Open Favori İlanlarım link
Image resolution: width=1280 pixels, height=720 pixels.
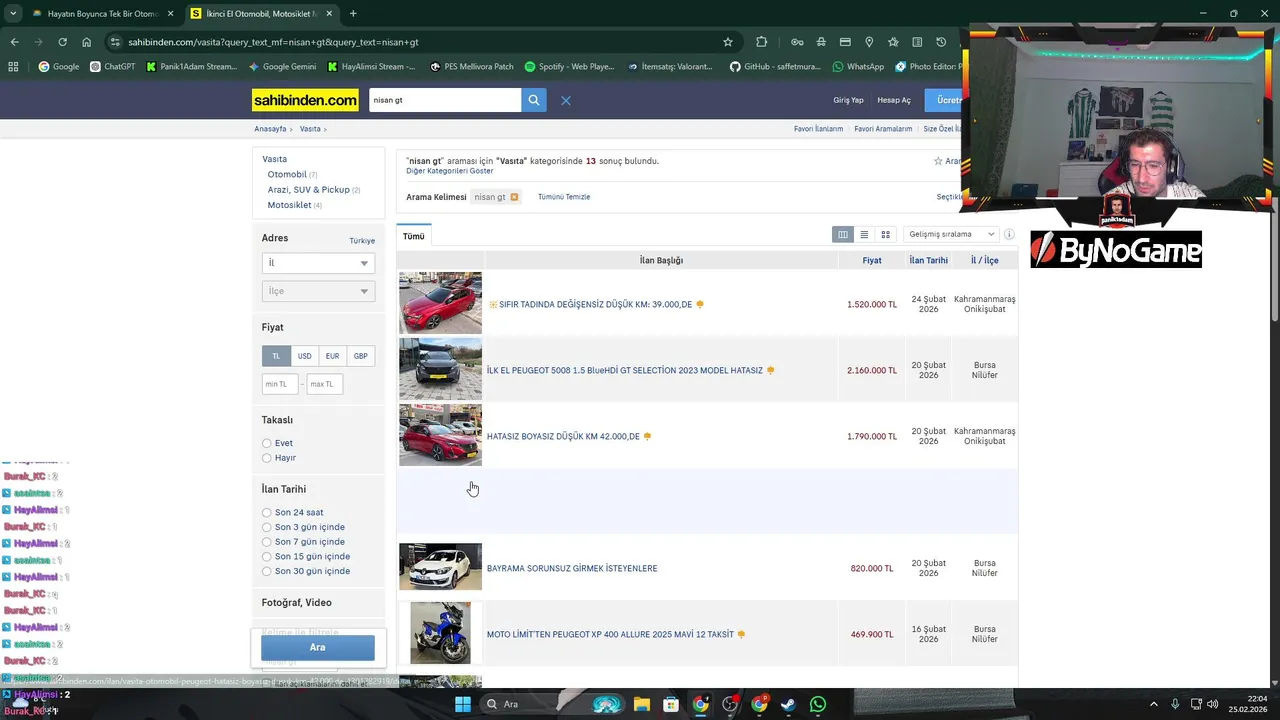point(818,129)
